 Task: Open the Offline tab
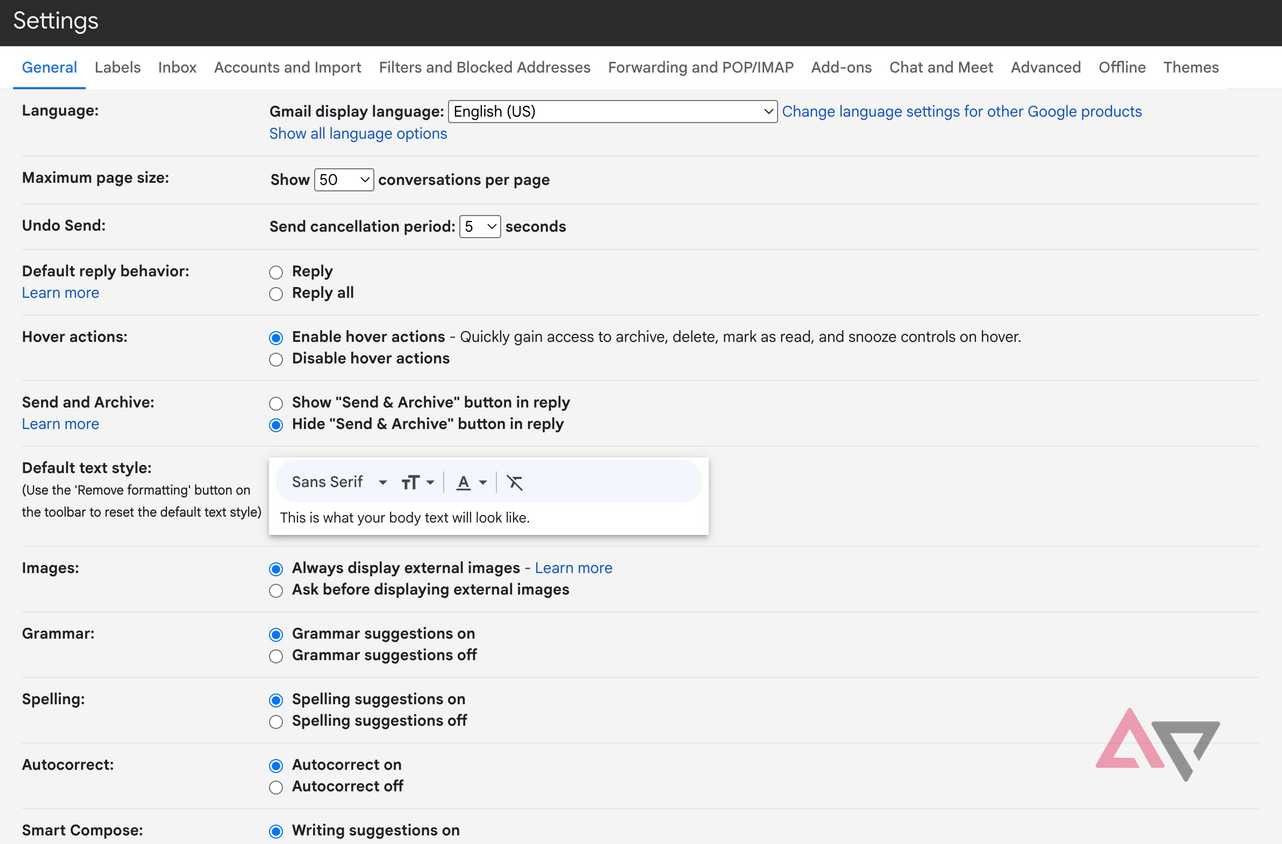tap(1122, 67)
